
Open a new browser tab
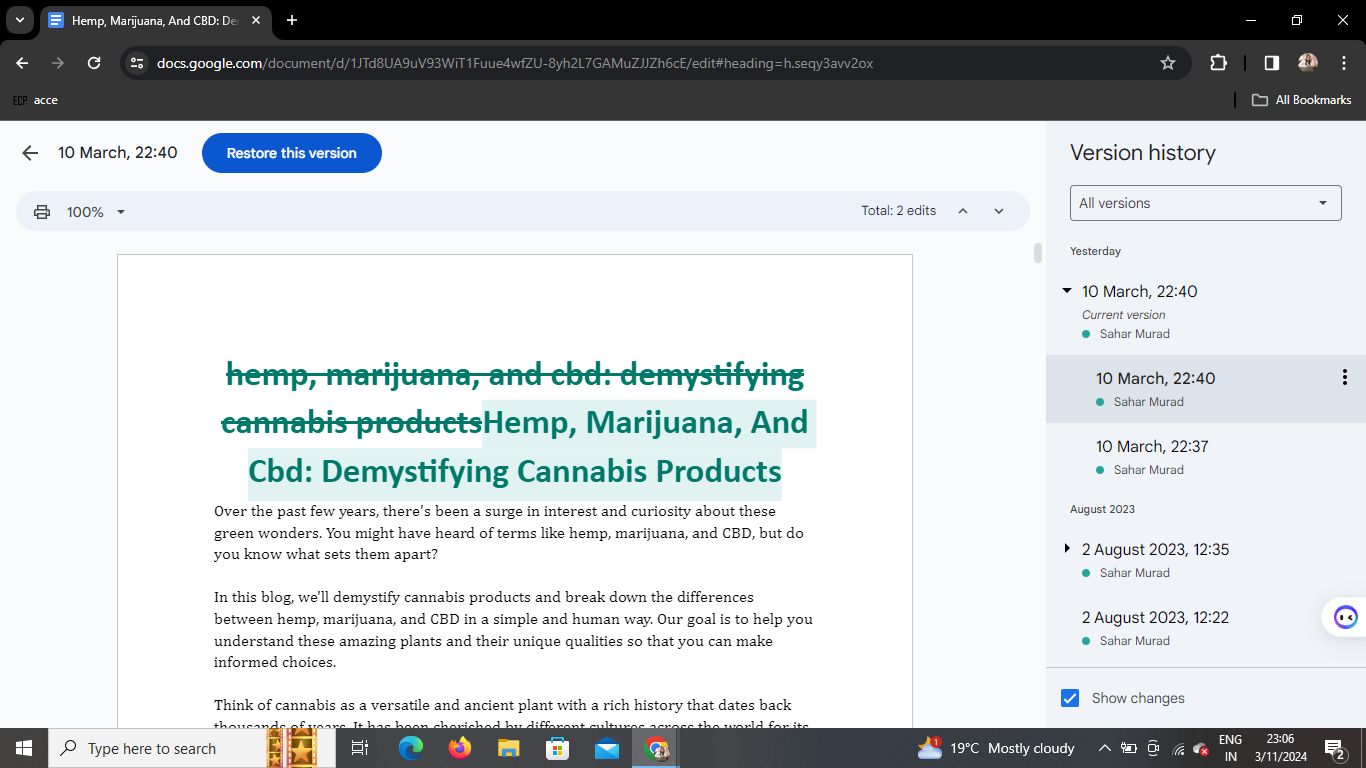(x=292, y=20)
